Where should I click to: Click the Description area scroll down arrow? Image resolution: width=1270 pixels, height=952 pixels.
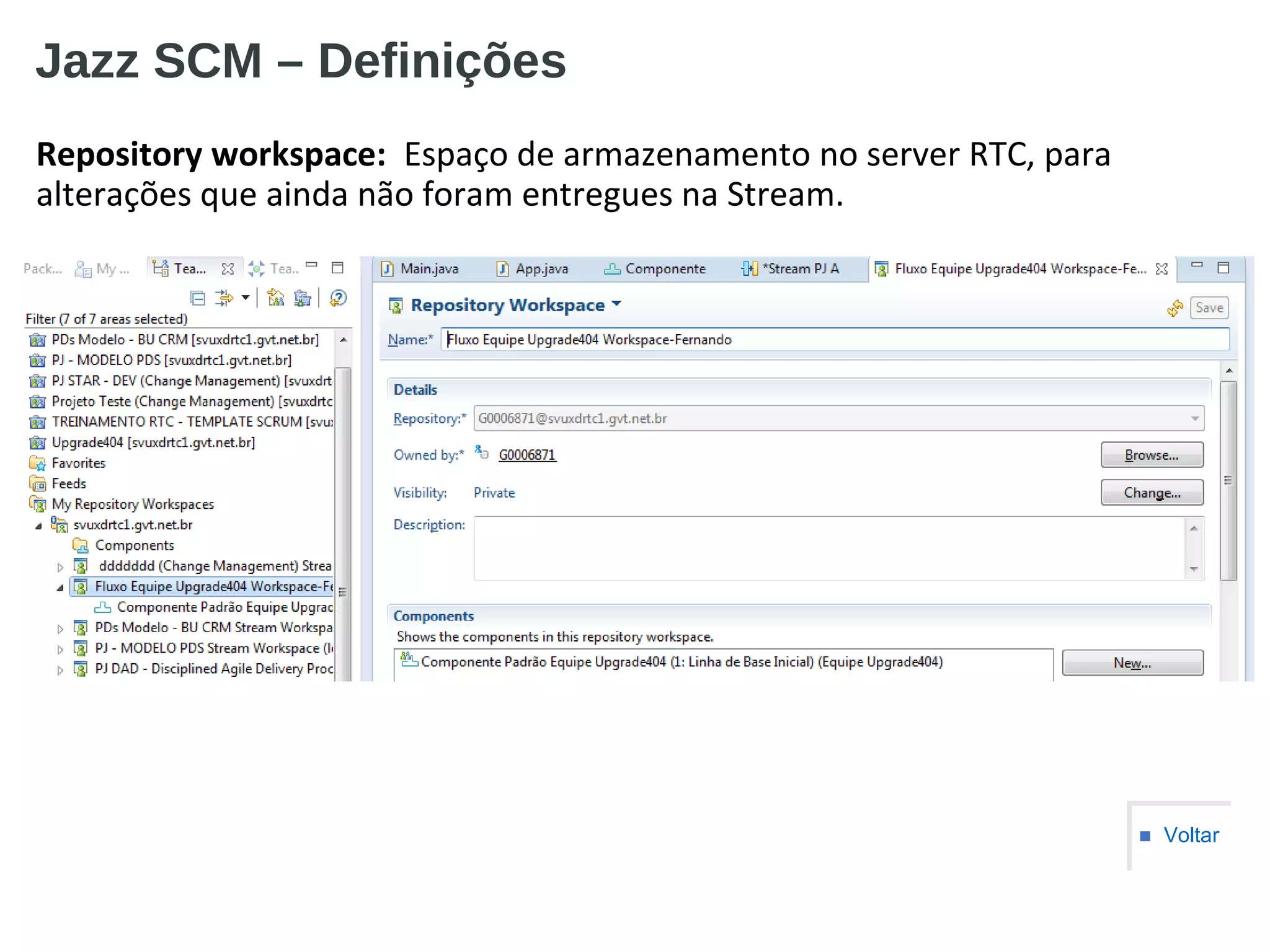pyautogui.click(x=1194, y=569)
